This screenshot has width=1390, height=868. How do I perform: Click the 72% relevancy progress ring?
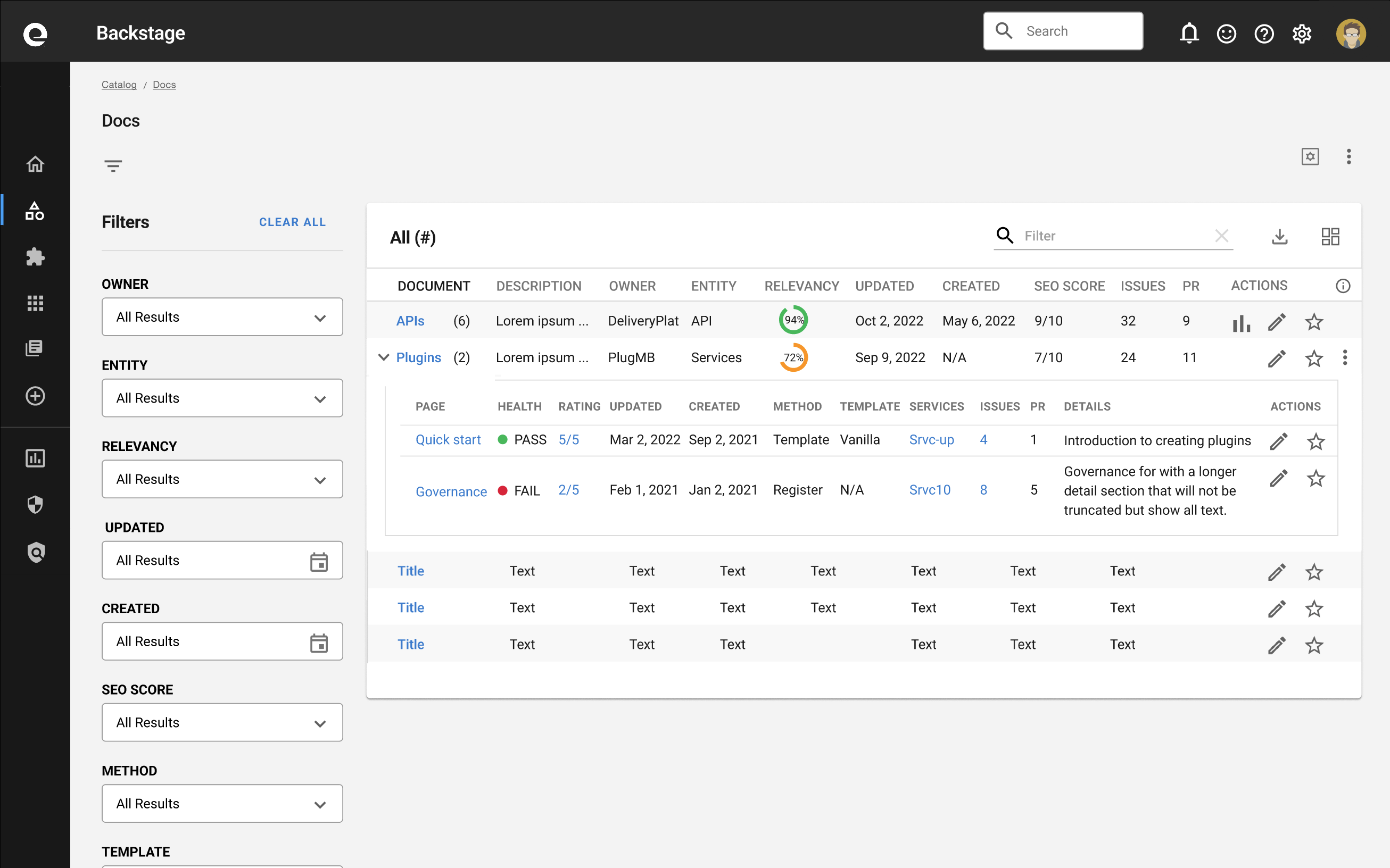[x=793, y=357]
